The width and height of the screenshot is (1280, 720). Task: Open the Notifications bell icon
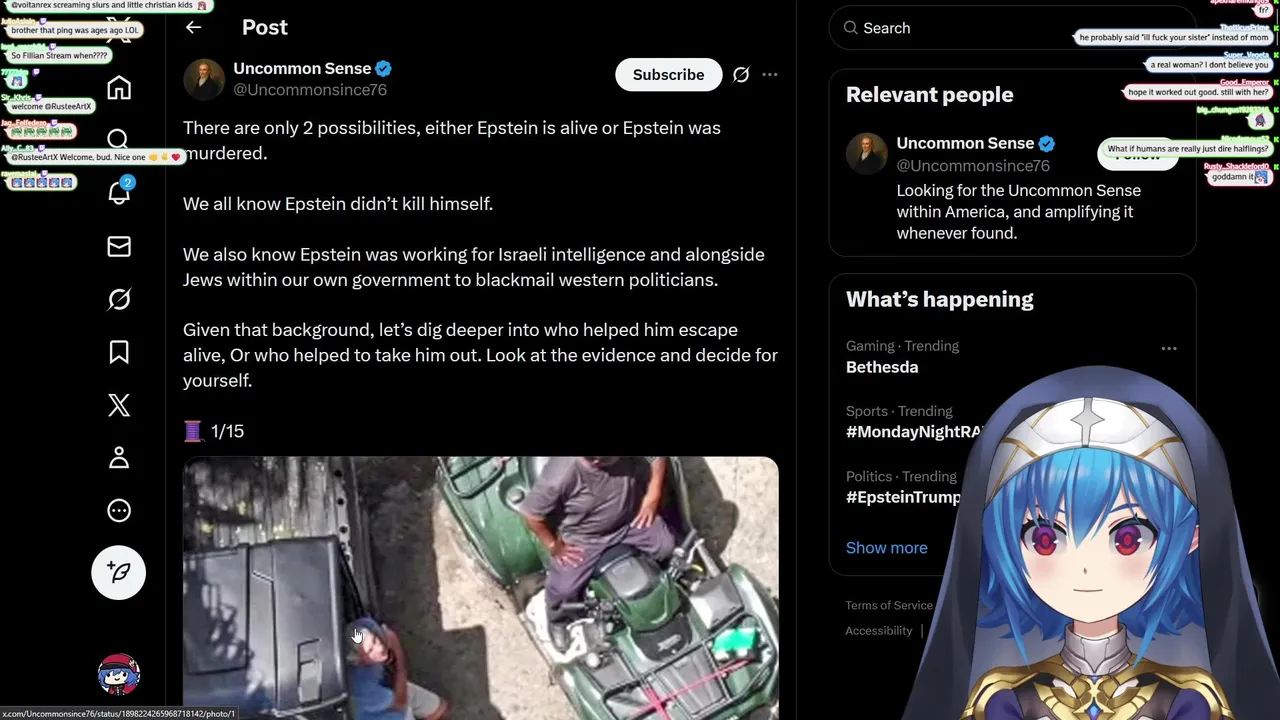(119, 193)
